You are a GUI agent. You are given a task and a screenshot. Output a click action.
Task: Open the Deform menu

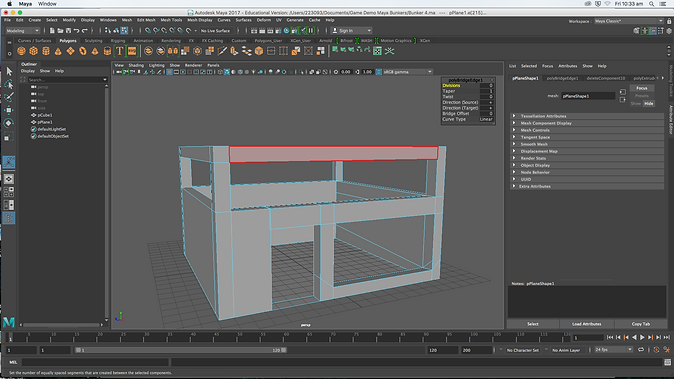pyautogui.click(x=264, y=20)
